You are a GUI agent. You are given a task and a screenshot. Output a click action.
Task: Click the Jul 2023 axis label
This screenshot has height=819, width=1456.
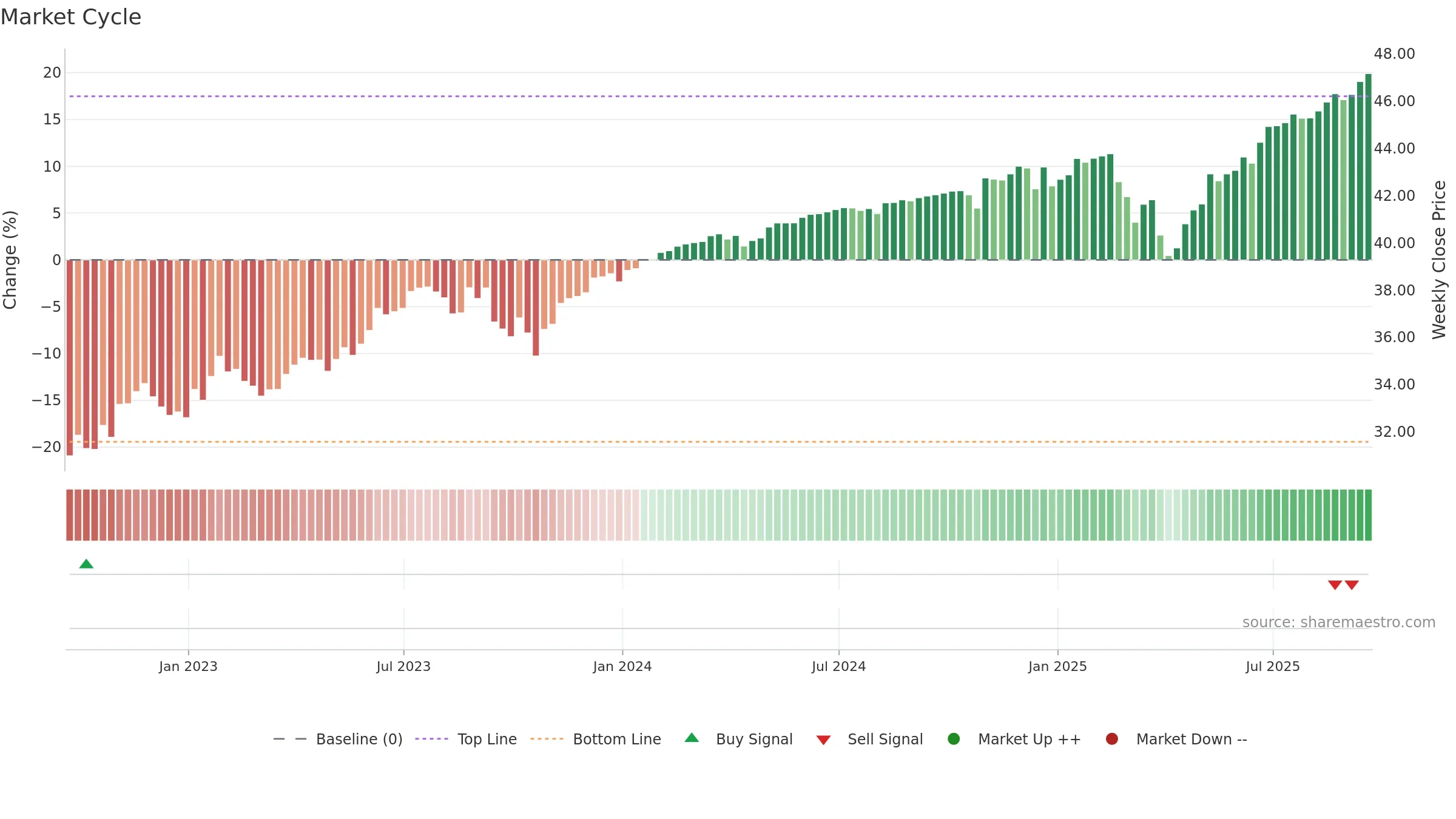403,666
